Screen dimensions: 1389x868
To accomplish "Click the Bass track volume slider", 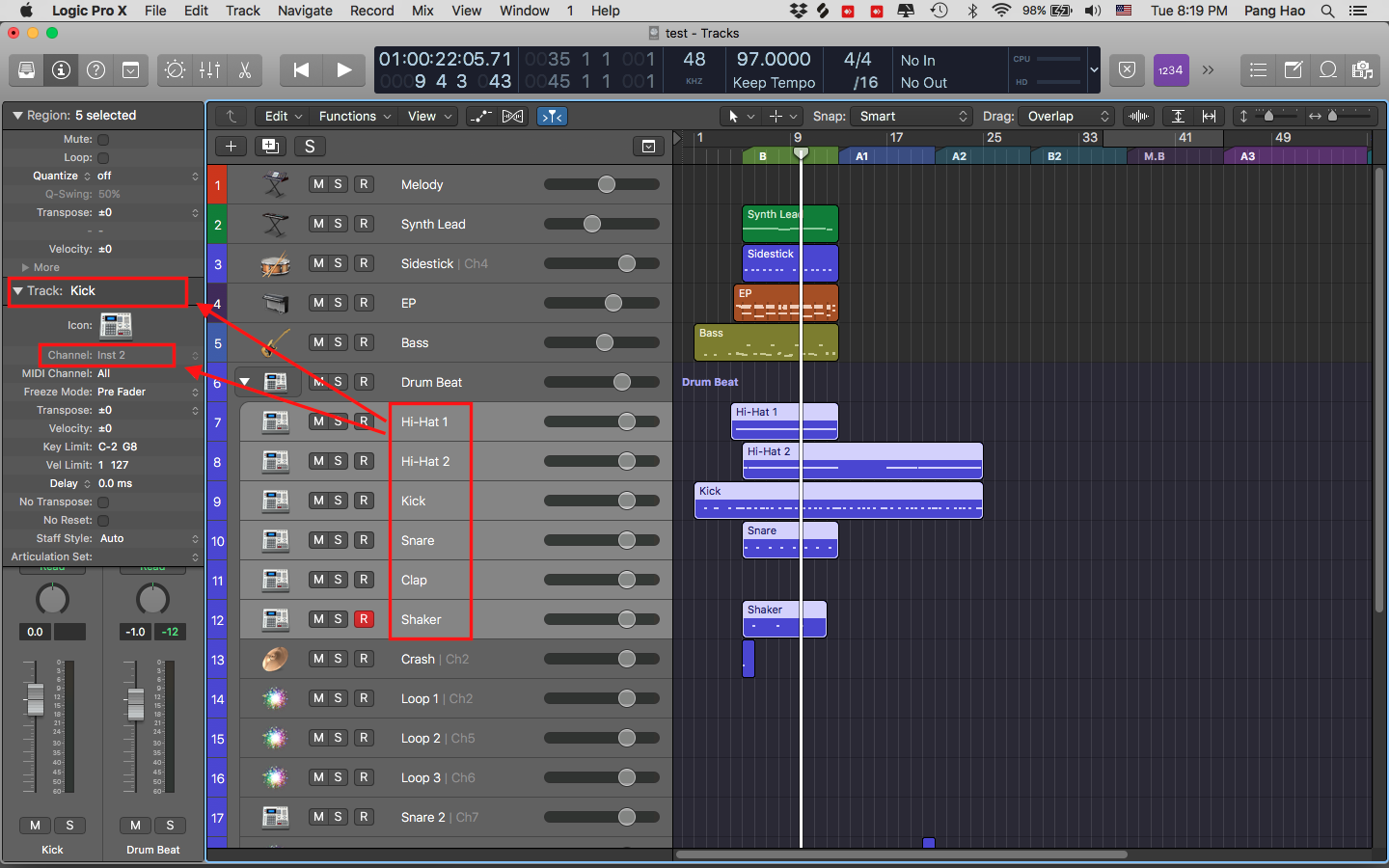I will click(604, 342).
